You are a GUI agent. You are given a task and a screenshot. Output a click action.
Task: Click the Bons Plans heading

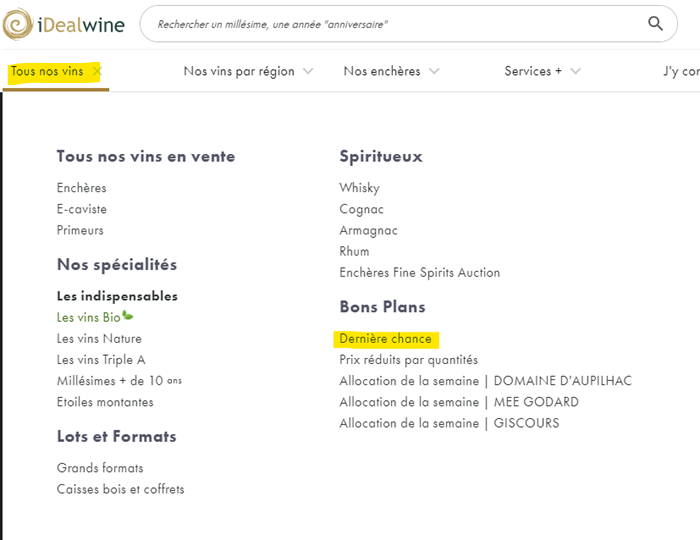click(x=383, y=307)
